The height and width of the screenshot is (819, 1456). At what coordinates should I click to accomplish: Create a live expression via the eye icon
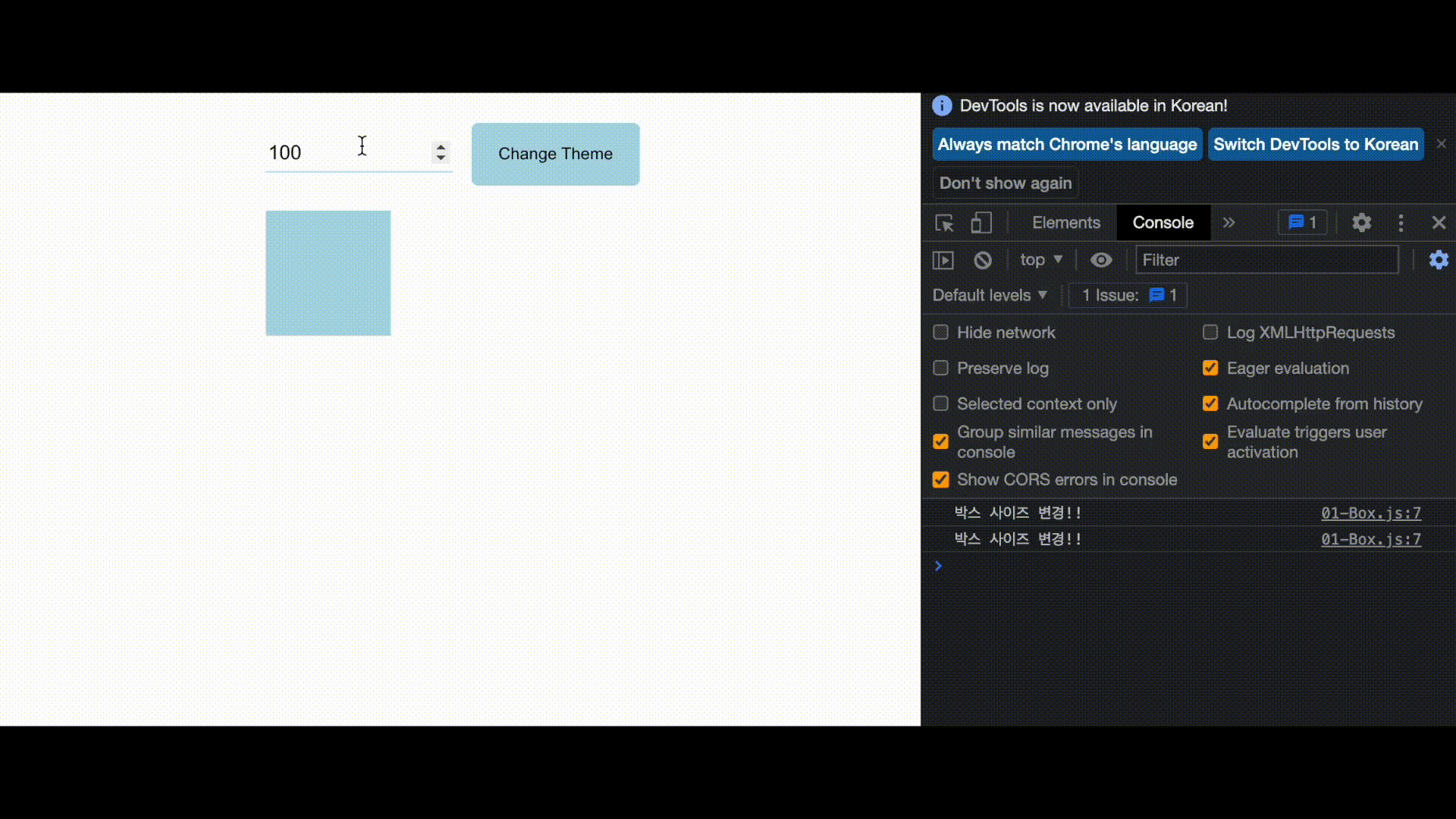pyautogui.click(x=1100, y=259)
